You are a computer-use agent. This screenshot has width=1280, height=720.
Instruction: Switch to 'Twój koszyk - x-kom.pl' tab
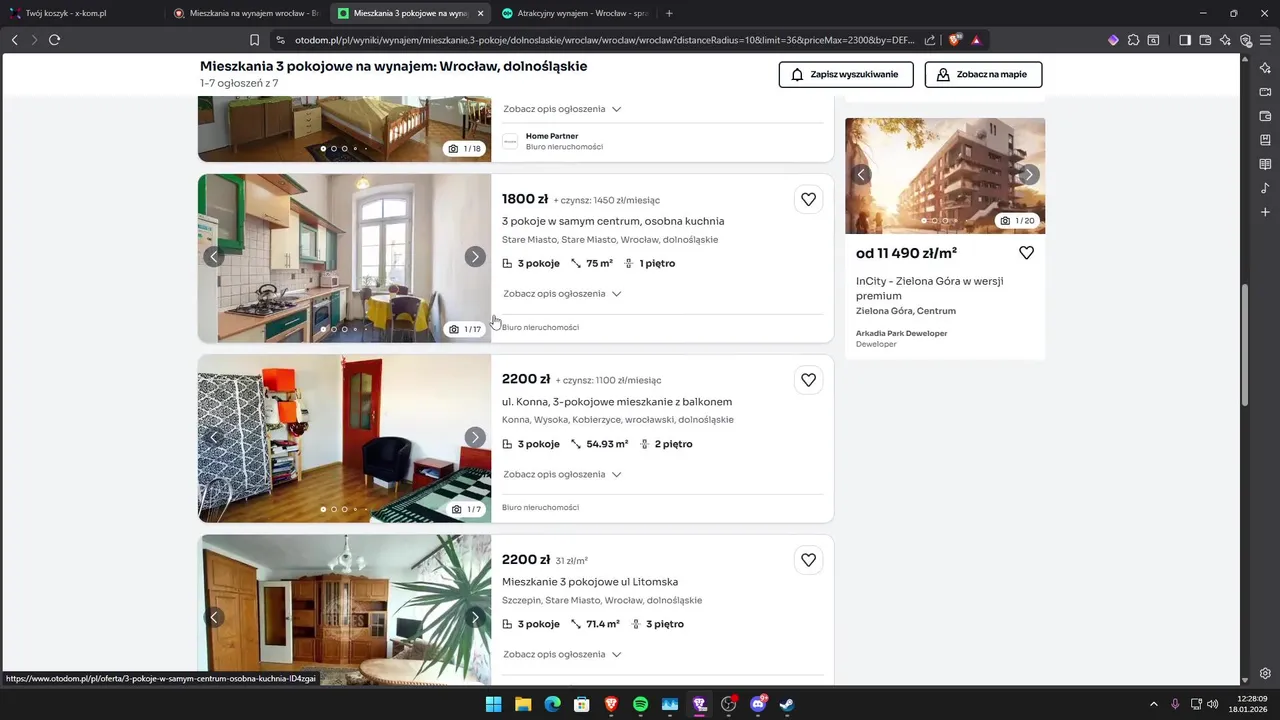82,13
